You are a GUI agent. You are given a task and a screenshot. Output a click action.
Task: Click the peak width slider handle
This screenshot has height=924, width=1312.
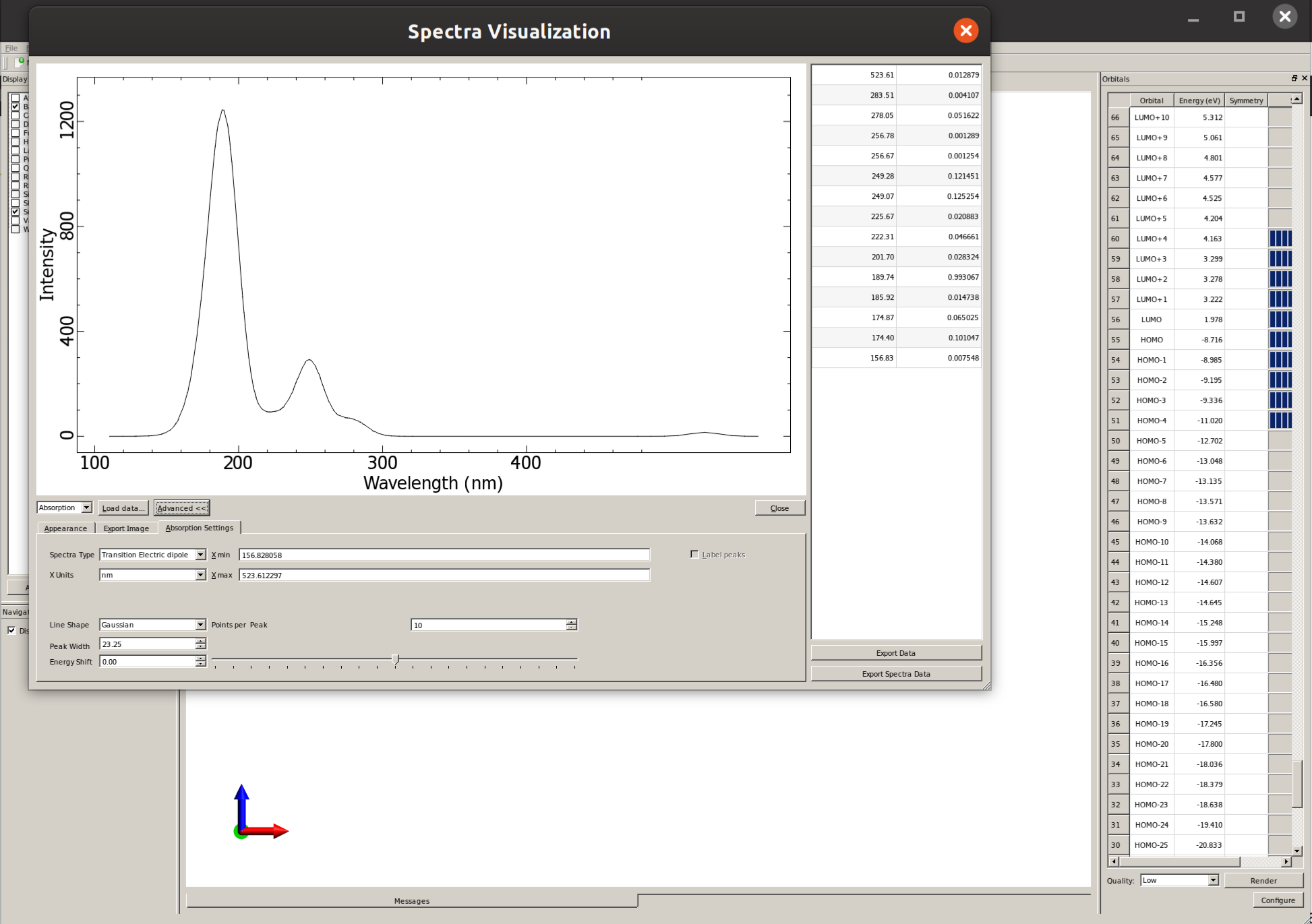(395, 658)
